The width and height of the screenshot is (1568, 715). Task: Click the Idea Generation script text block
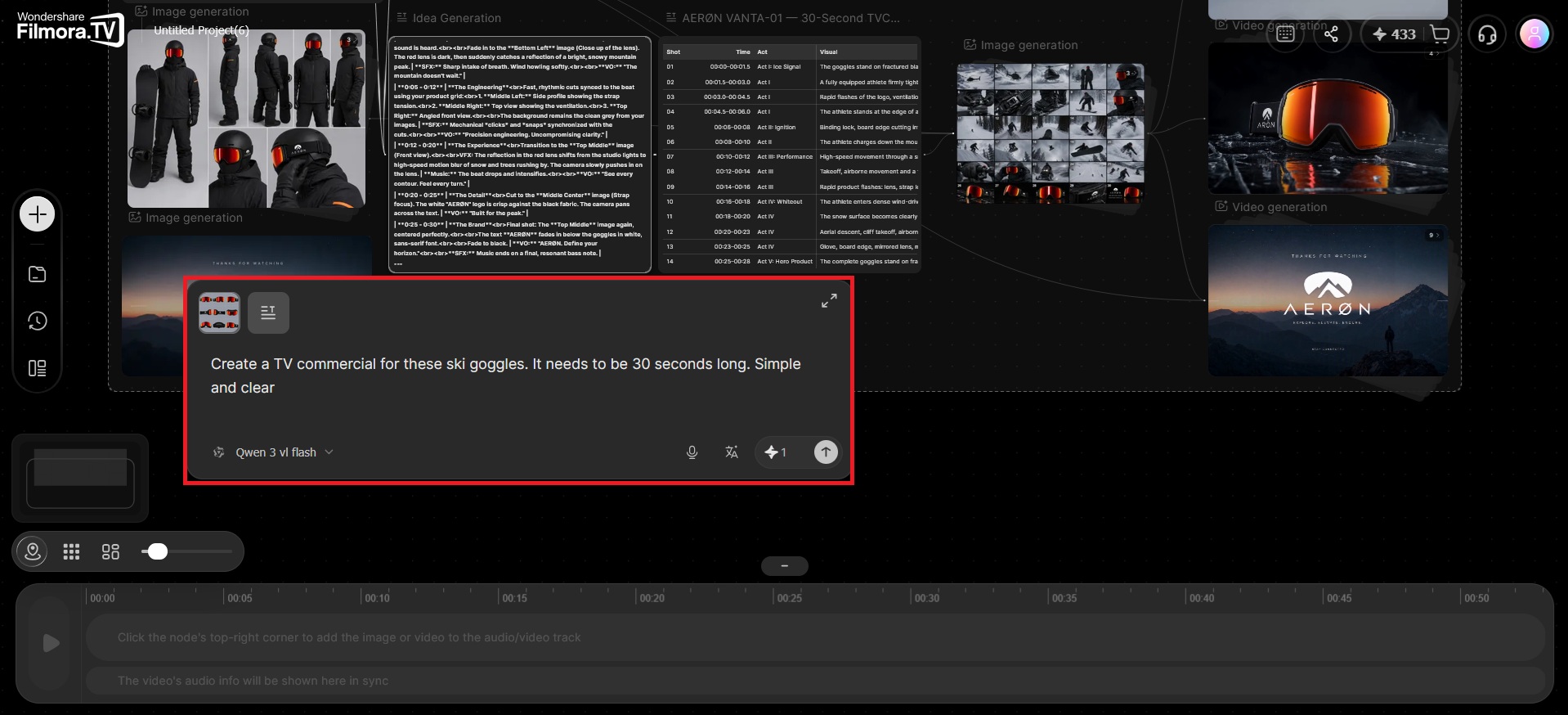coord(520,155)
